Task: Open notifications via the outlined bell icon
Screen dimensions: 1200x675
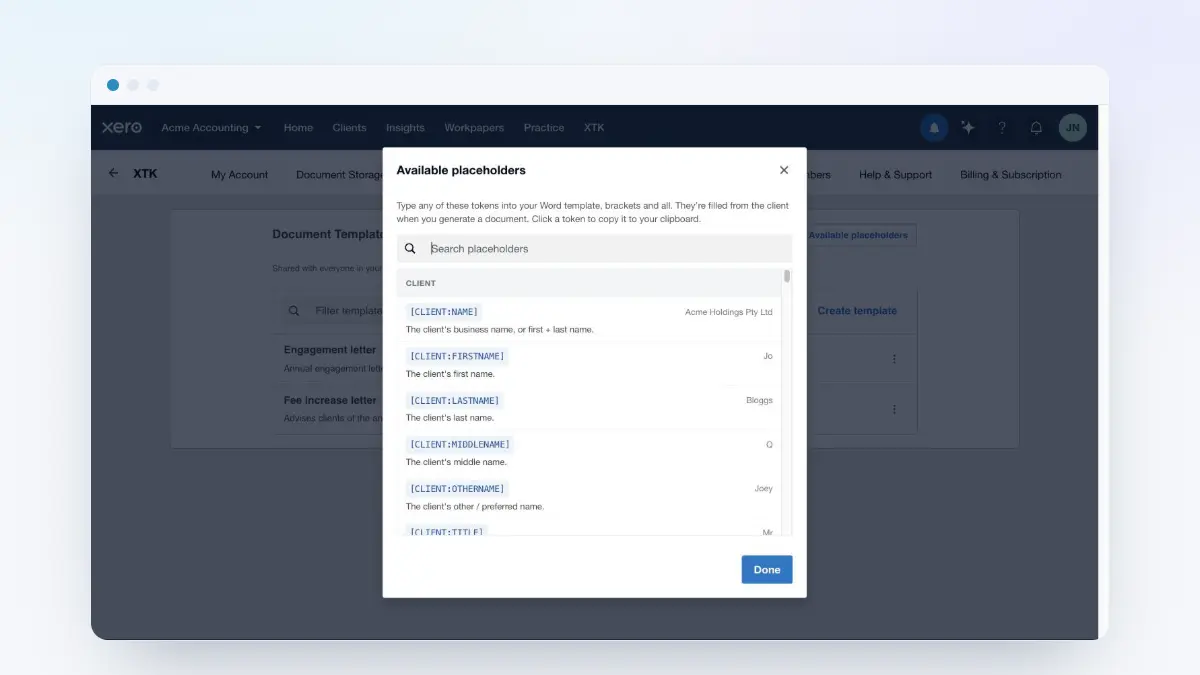Action: [1036, 128]
